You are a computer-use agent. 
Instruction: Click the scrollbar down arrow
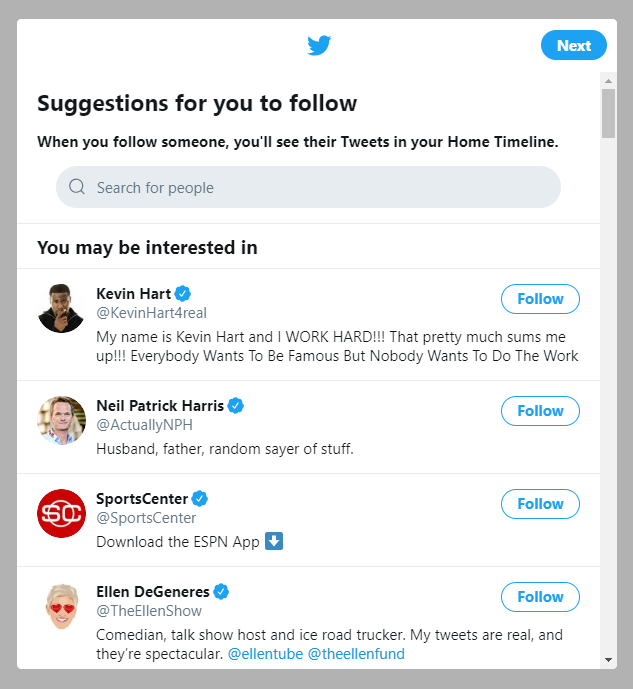click(x=608, y=660)
